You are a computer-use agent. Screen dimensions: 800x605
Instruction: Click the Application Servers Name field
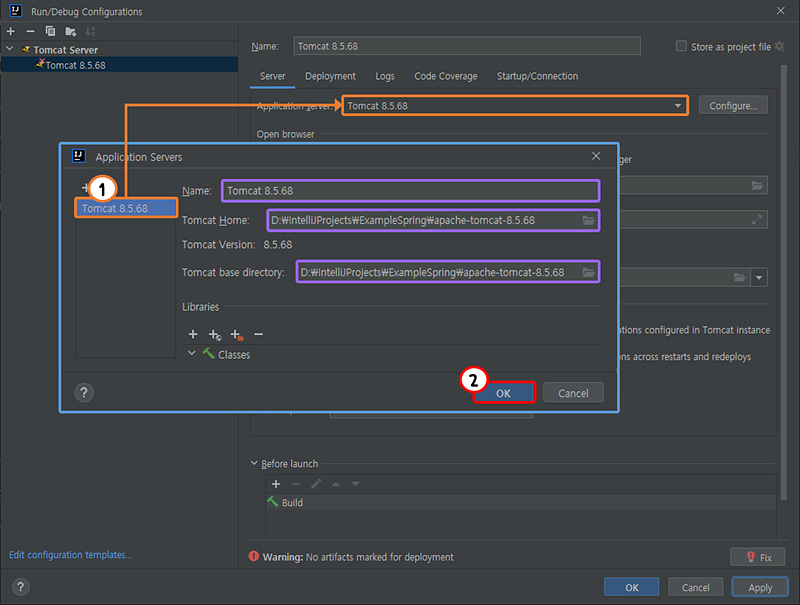[x=410, y=191]
